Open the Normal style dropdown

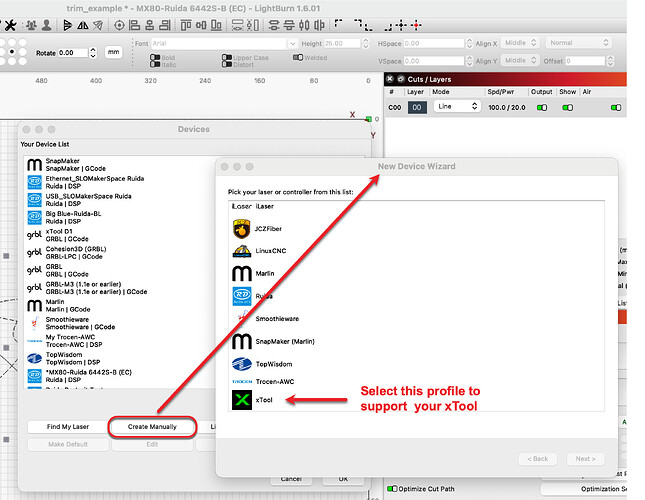pyautogui.click(x=579, y=43)
